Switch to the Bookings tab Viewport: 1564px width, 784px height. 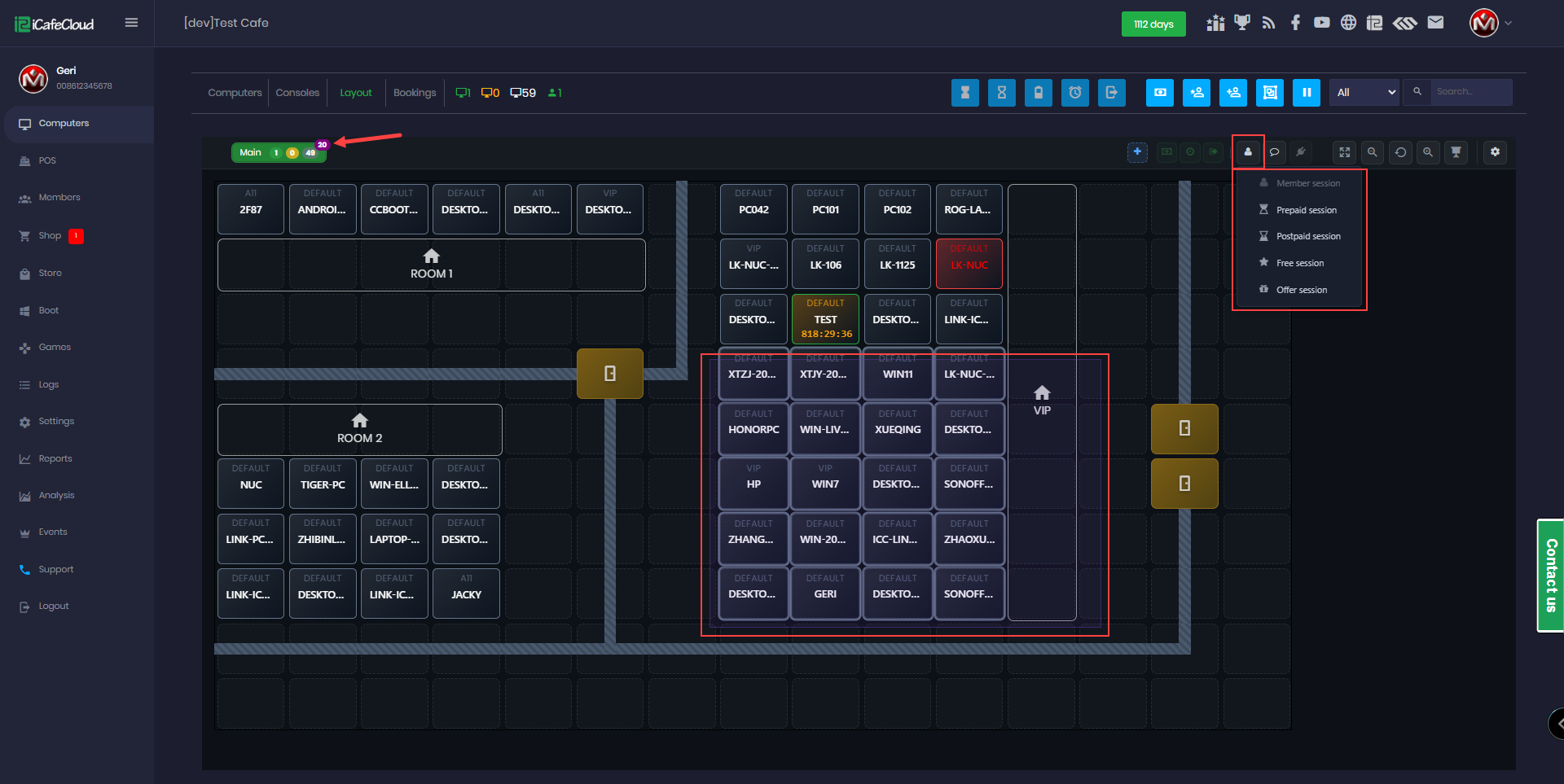[414, 93]
